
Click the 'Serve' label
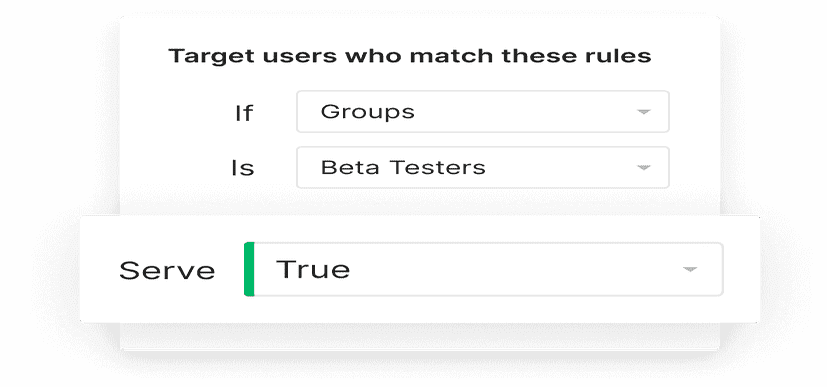coord(167,270)
